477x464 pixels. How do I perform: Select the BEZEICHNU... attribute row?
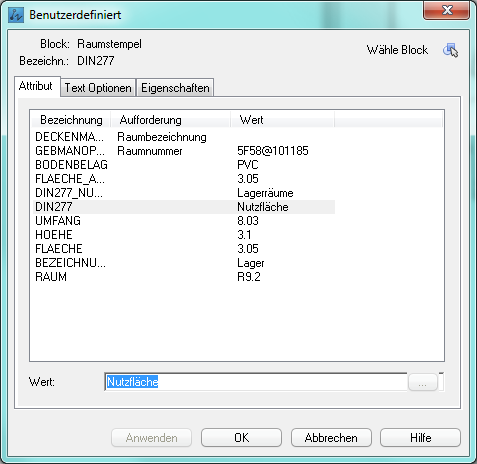pyautogui.click(x=185, y=263)
